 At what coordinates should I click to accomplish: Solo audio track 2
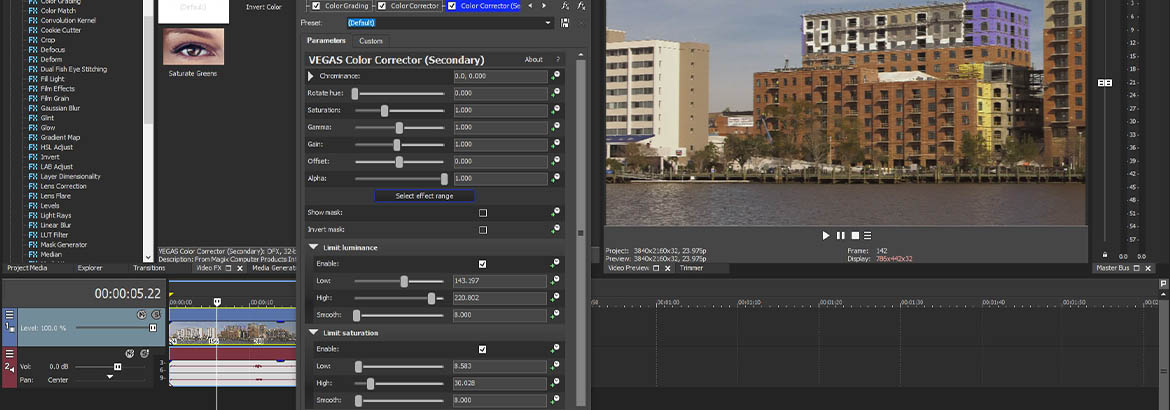click(144, 353)
